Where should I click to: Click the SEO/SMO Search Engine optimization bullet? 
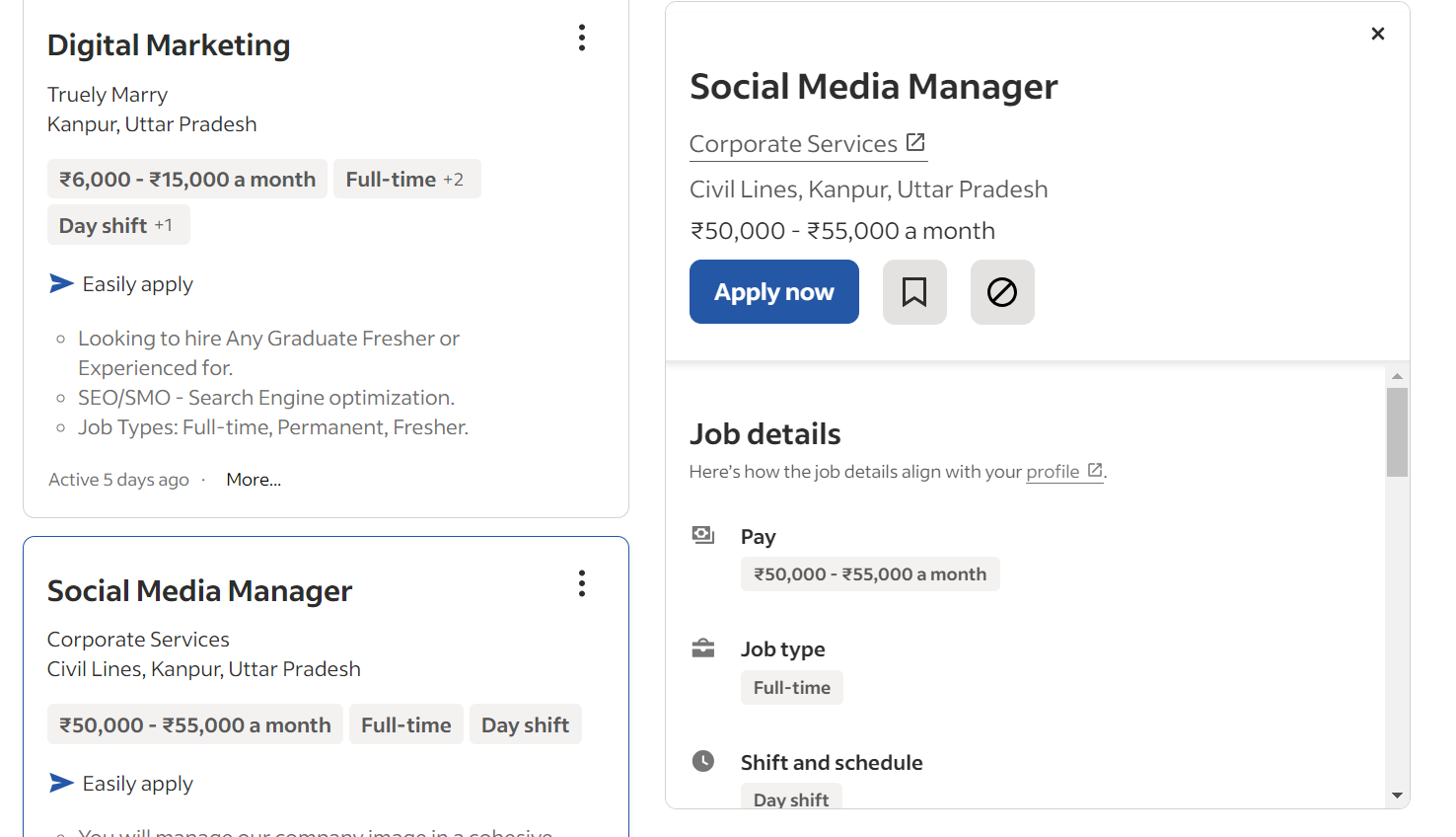tap(266, 398)
